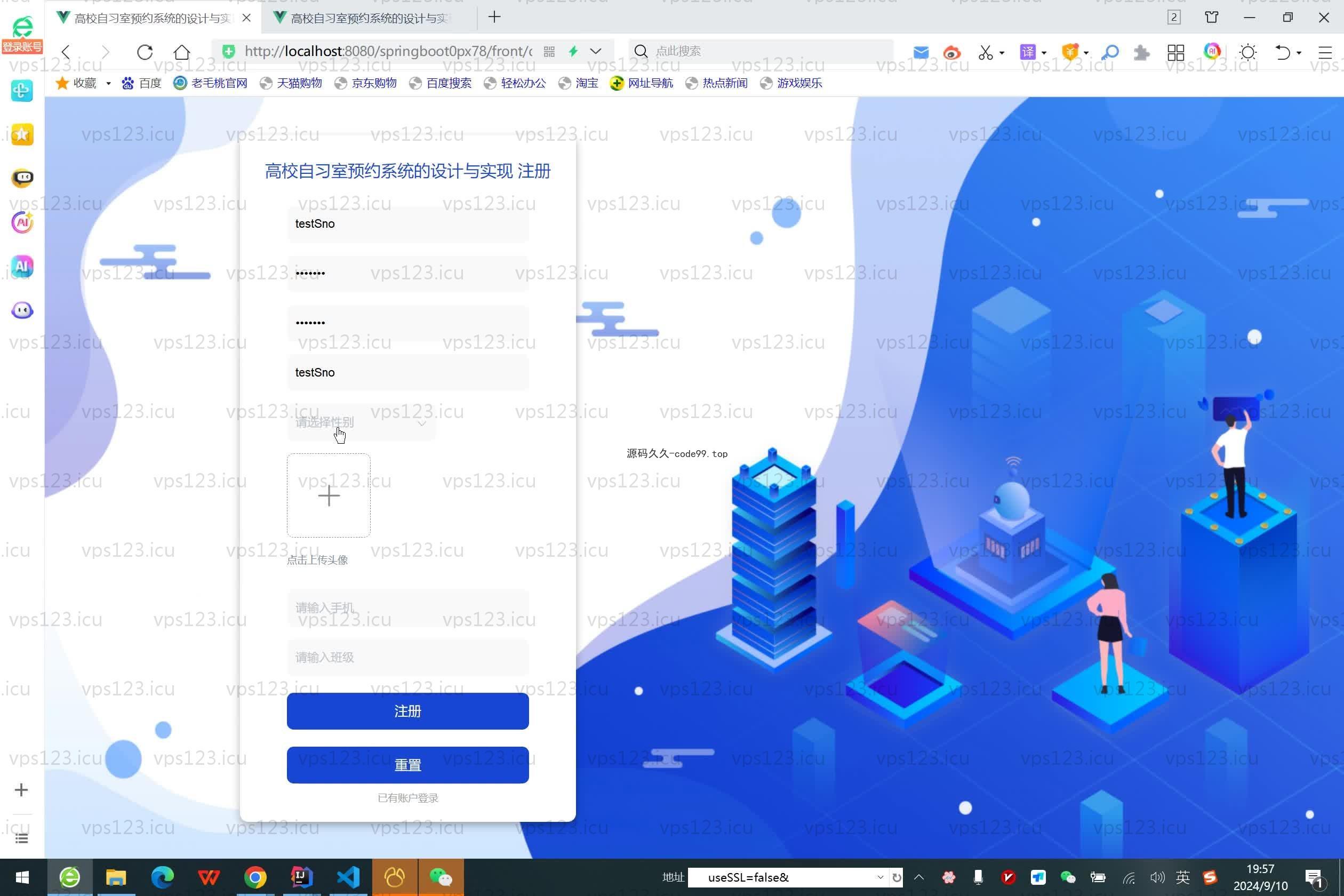This screenshot has width=1344, height=896.
Task: Open the 淘宝 bookmark
Action: click(x=578, y=83)
